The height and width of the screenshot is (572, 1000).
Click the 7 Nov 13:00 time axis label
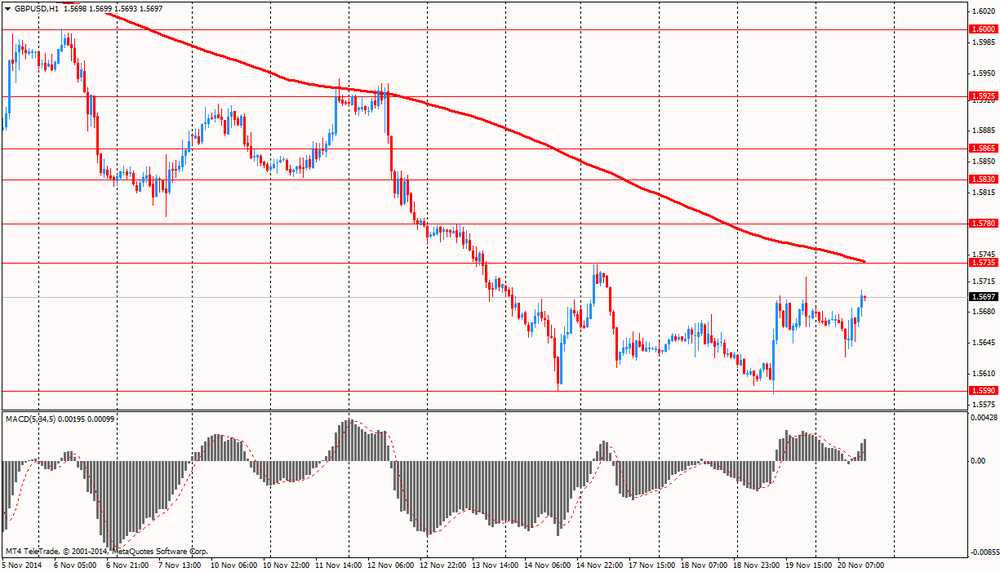pos(179,565)
